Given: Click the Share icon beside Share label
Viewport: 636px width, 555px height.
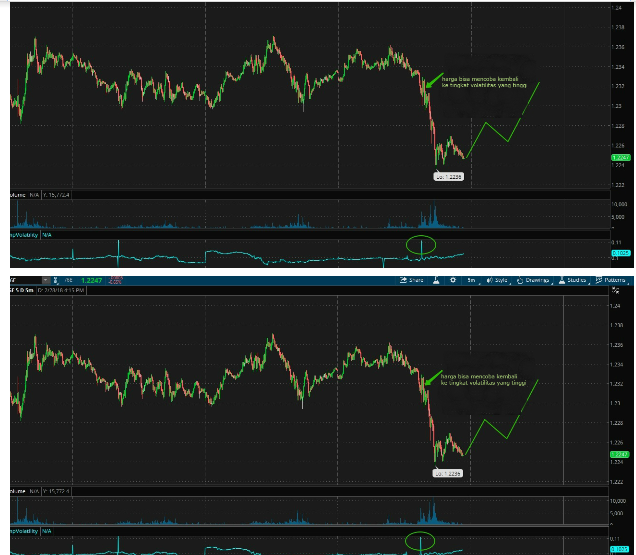Looking at the screenshot, I should pyautogui.click(x=403, y=281).
